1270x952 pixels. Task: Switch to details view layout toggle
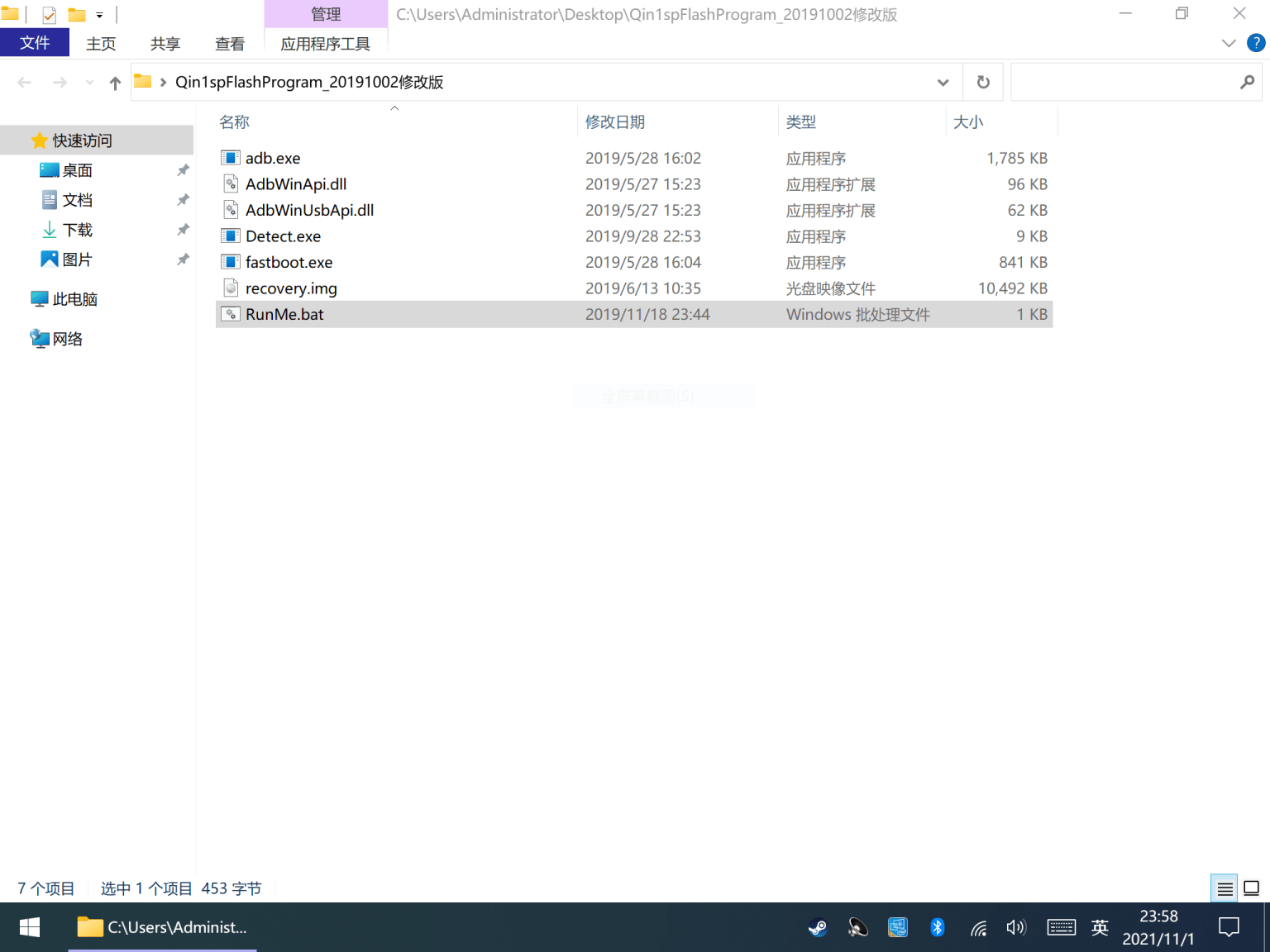[1225, 888]
